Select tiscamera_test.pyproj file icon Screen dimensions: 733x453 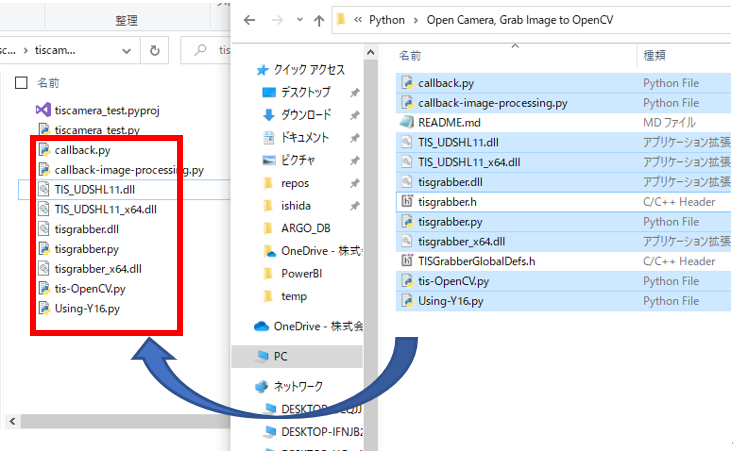point(43,110)
